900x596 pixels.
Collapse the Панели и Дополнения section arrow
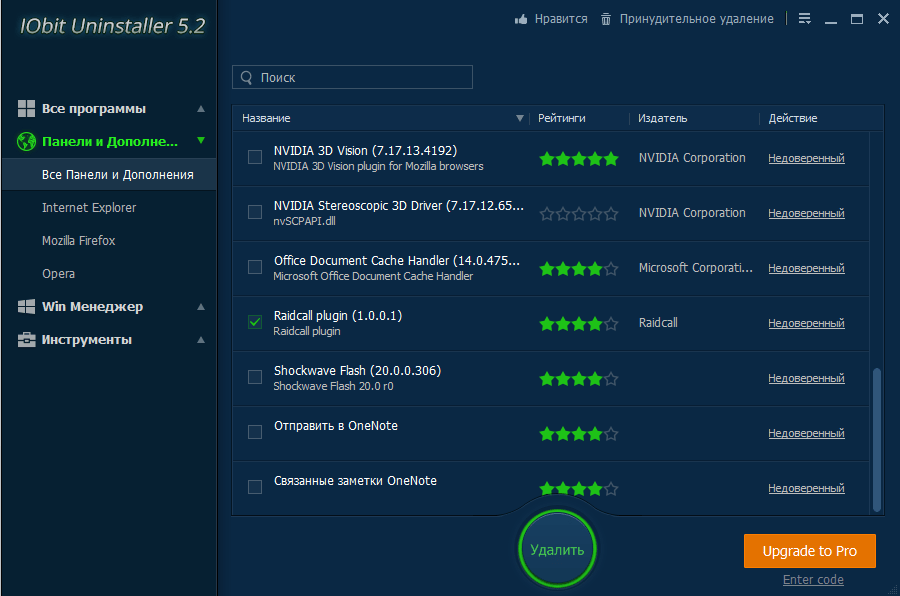[201, 140]
